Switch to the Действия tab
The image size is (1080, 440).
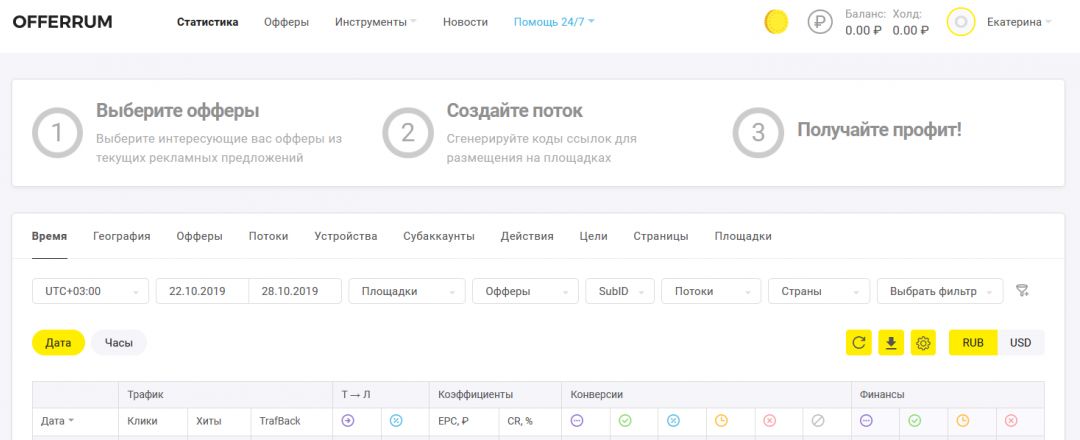(527, 236)
